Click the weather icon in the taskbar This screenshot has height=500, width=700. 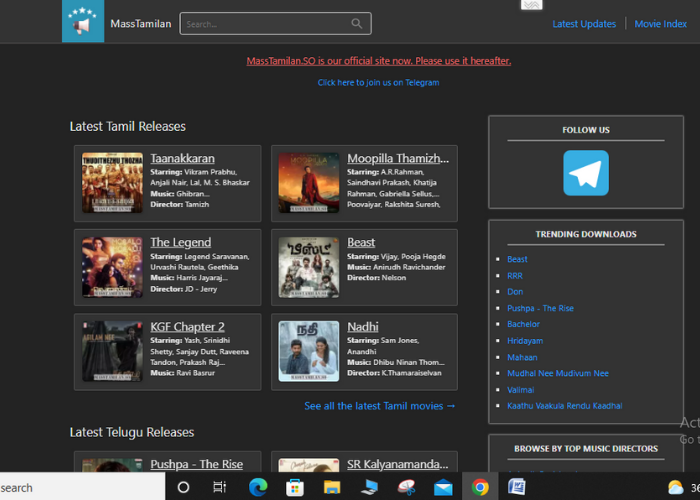(x=675, y=488)
